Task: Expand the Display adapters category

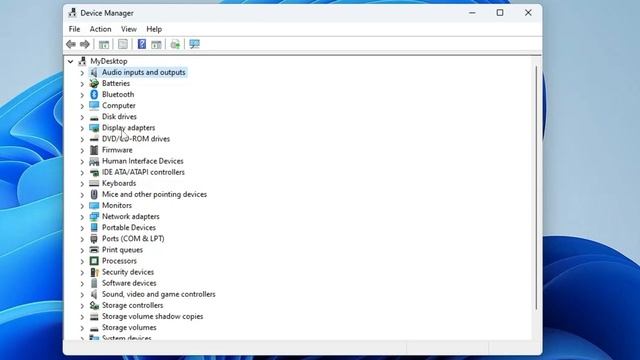Action: [82, 128]
